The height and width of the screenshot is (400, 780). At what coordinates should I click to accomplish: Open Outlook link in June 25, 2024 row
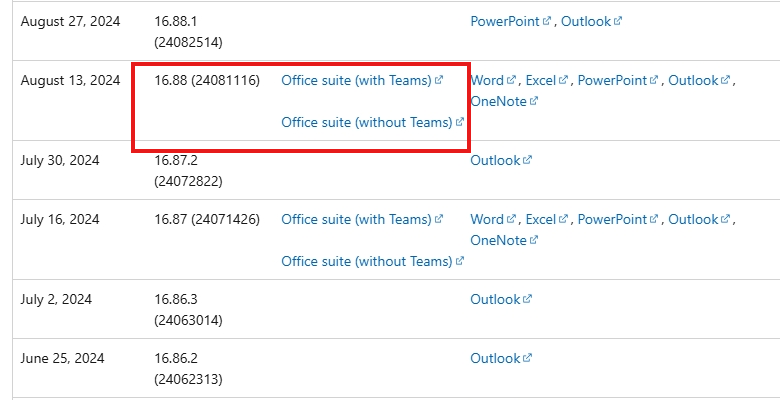[501, 358]
